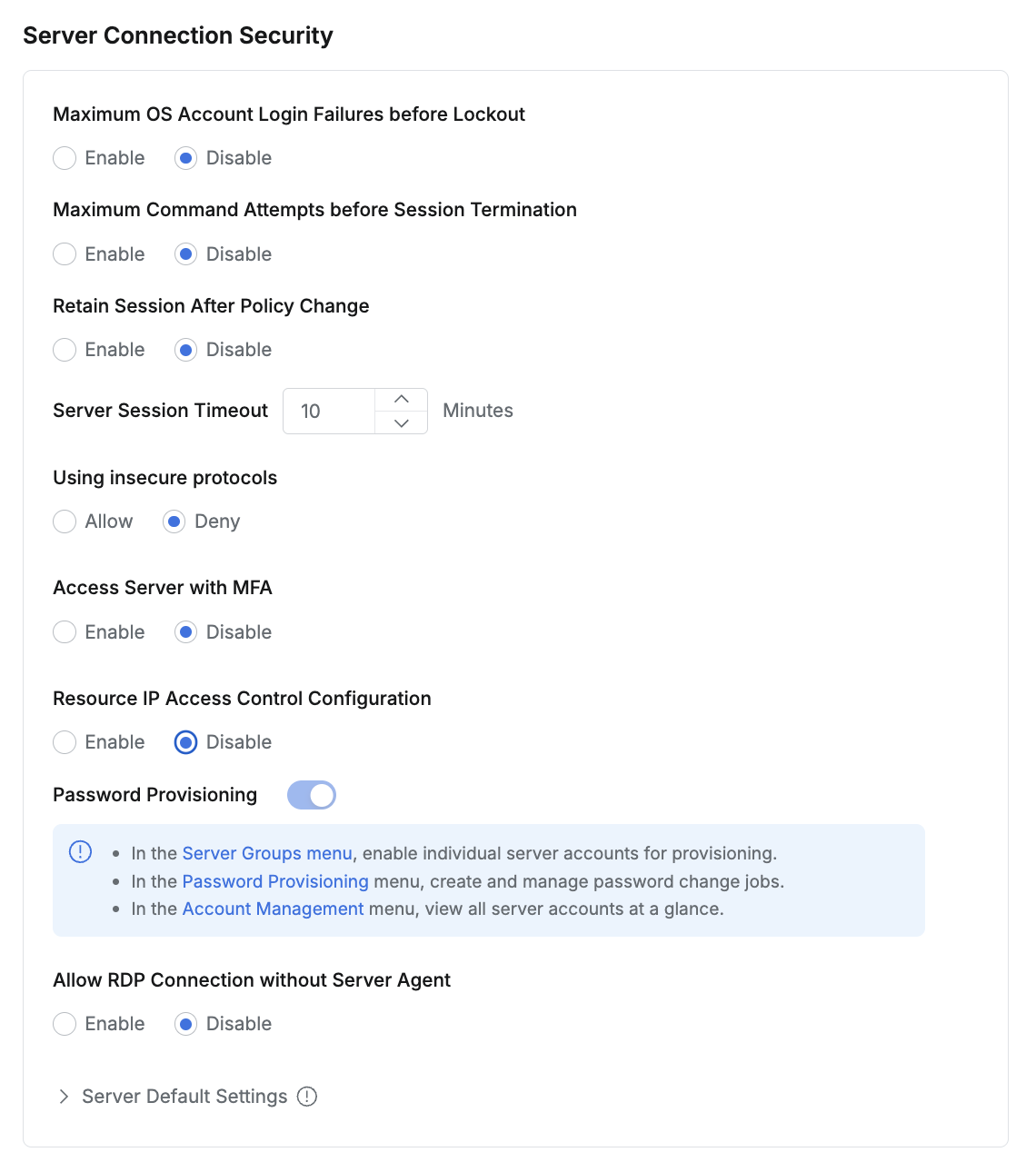Enable Retain Session After Policy Change
This screenshot has width=1036, height=1172.
pos(65,350)
